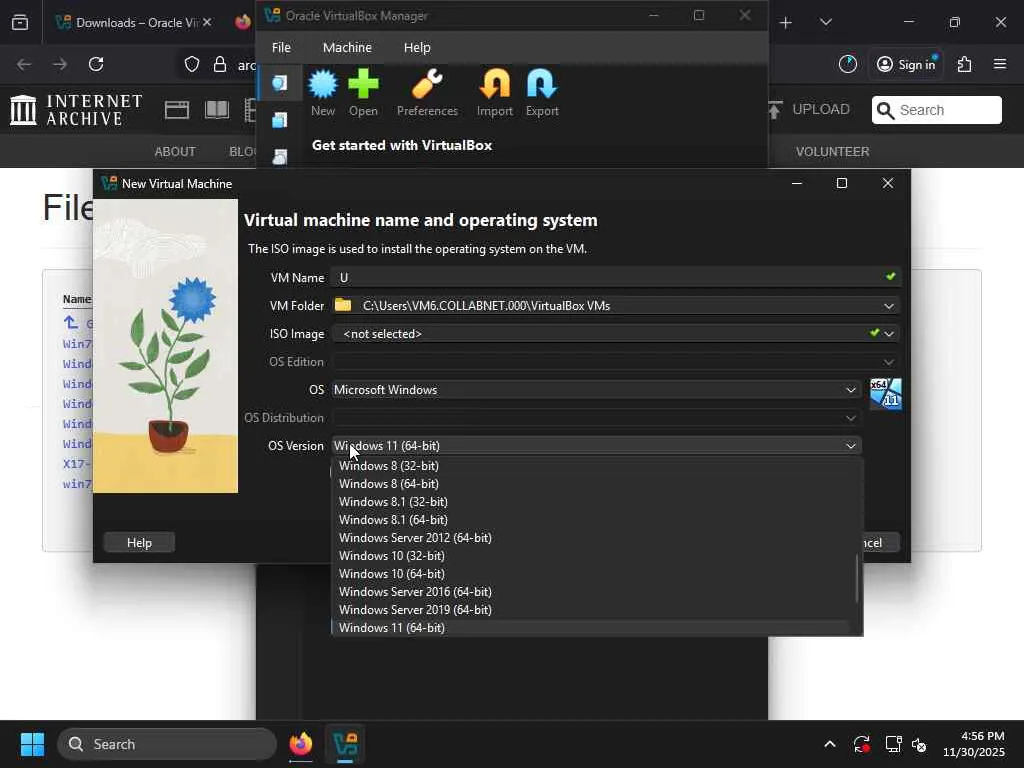Open the VOLUNTEER link on Internet Archive
The width and height of the screenshot is (1024, 768).
[832, 152]
